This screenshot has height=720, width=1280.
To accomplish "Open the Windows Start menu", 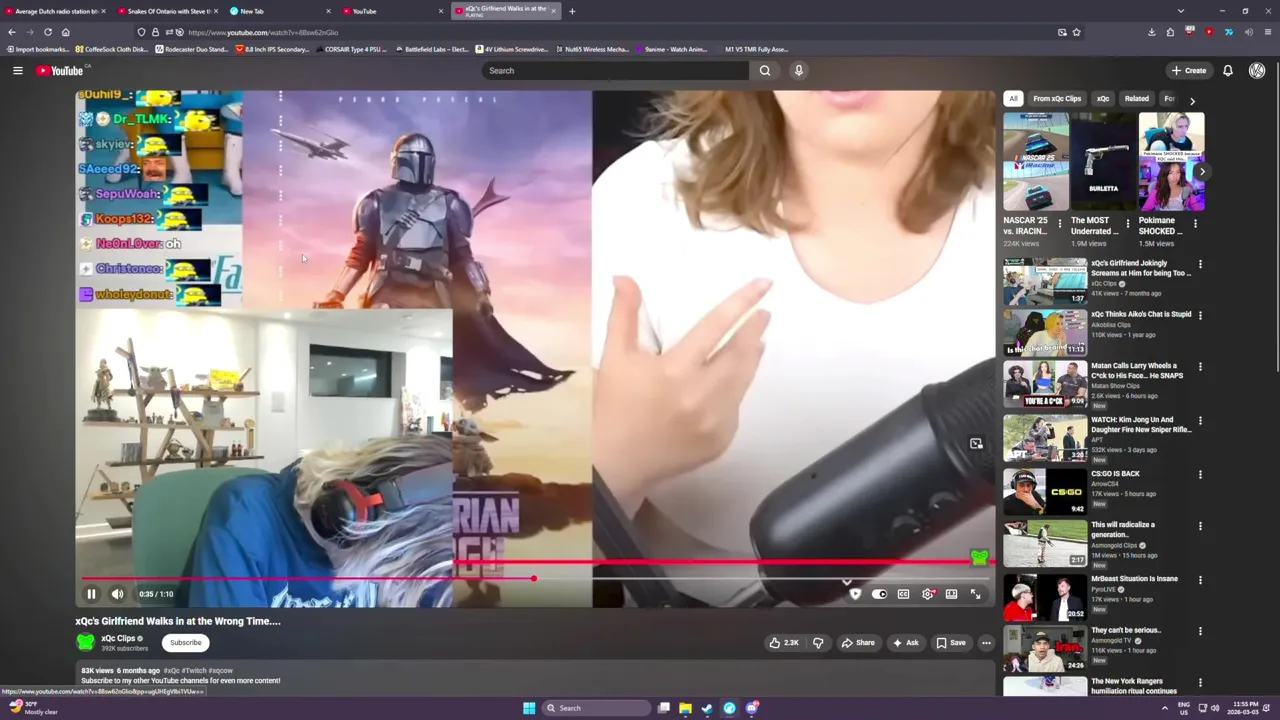I will pos(529,708).
